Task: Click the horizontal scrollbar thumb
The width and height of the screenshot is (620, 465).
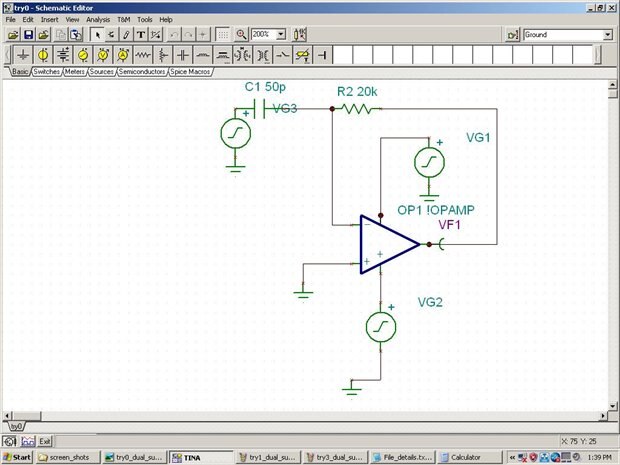Action: coord(26,416)
